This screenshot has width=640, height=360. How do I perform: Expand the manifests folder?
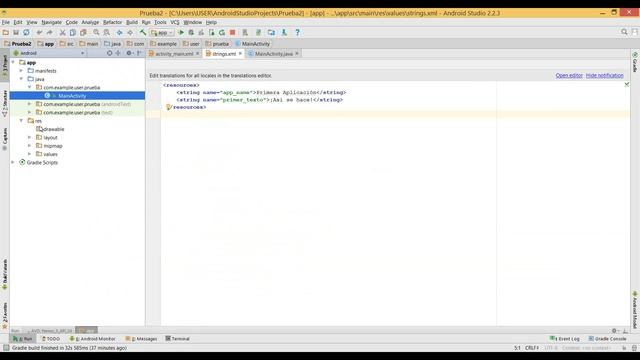coord(21,71)
